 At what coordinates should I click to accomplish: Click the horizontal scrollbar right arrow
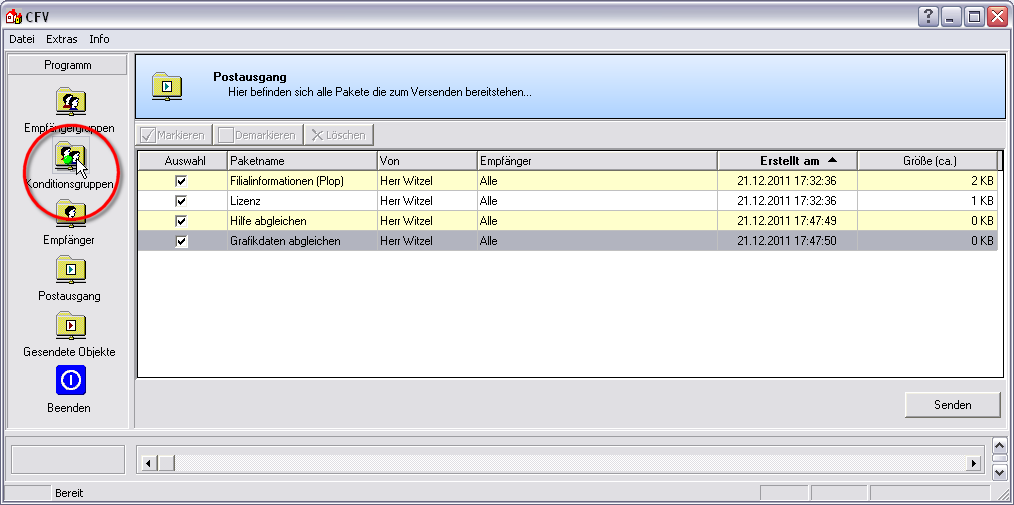click(x=973, y=463)
